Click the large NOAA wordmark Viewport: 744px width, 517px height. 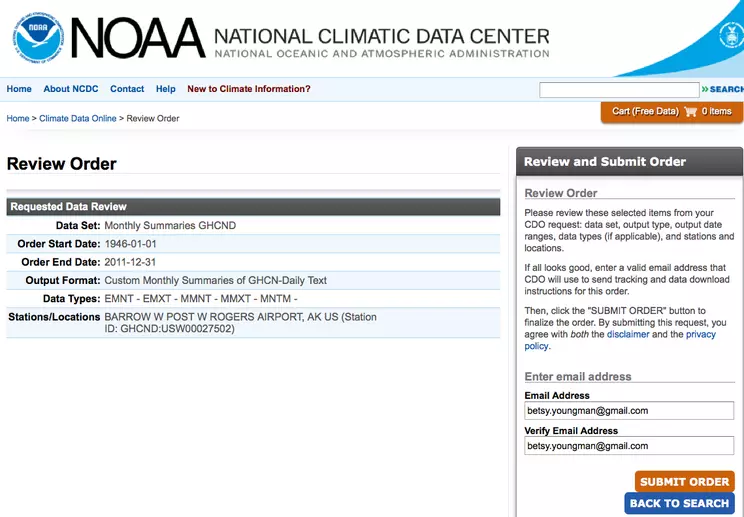click(138, 38)
